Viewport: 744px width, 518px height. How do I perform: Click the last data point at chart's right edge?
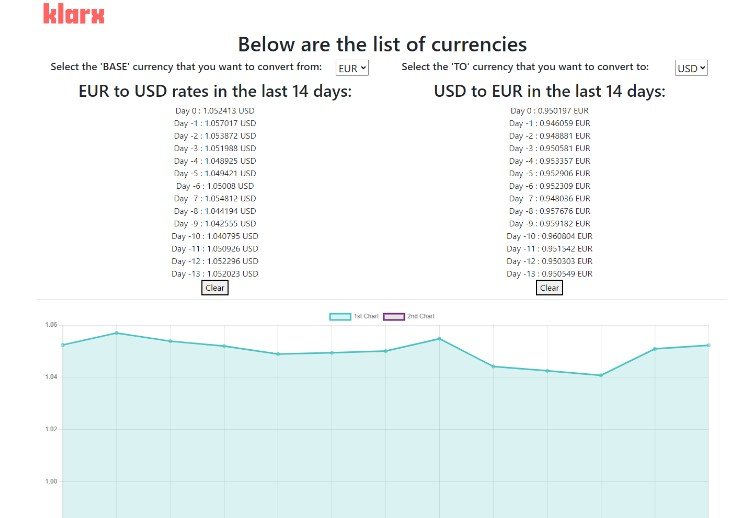point(708,345)
